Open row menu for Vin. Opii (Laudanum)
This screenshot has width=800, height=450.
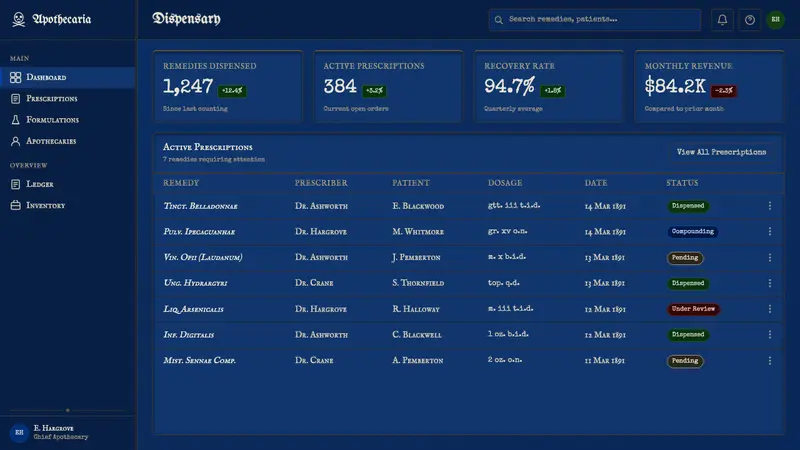pos(769,258)
